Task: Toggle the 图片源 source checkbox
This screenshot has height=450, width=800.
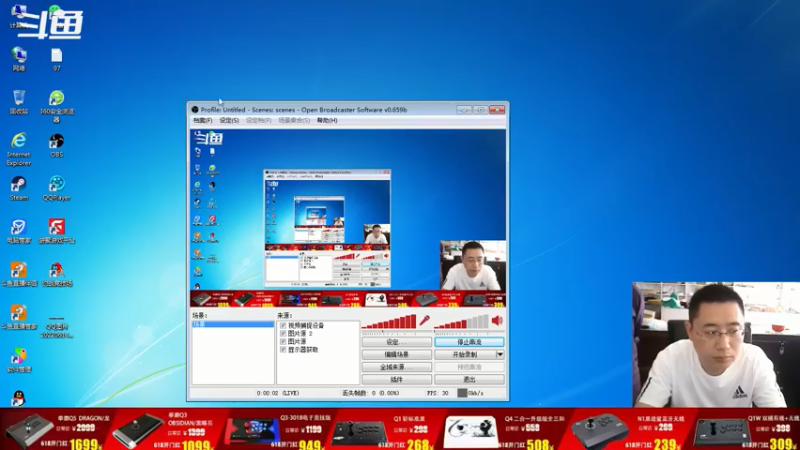Action: [283, 341]
